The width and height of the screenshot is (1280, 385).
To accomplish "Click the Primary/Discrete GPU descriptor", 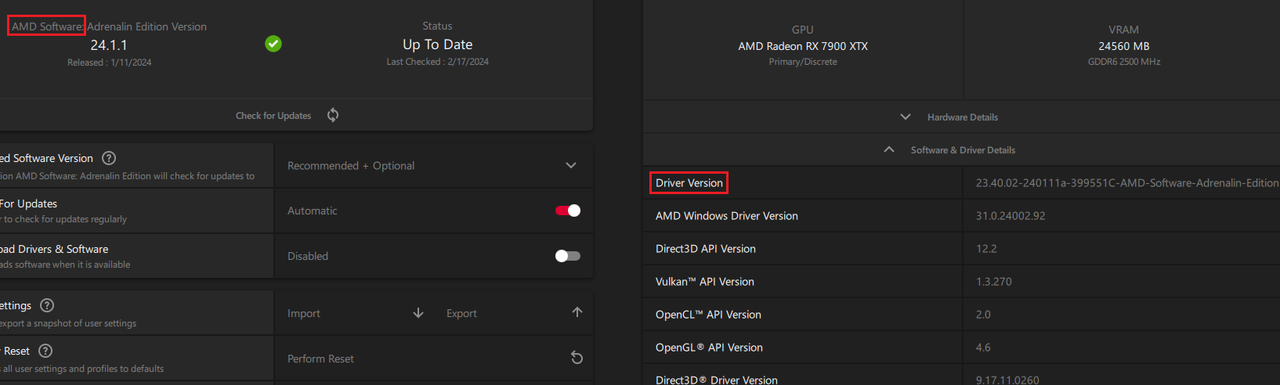I will point(802,62).
